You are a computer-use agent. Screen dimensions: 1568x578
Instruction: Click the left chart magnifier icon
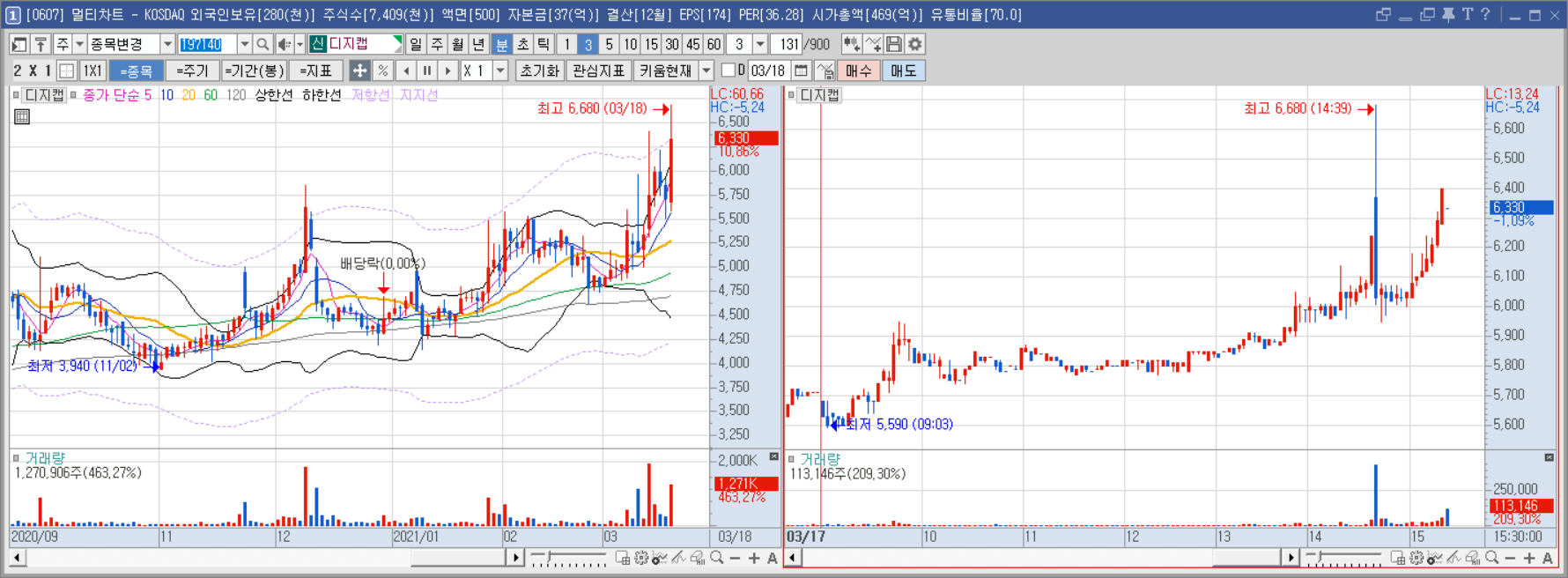(x=717, y=558)
